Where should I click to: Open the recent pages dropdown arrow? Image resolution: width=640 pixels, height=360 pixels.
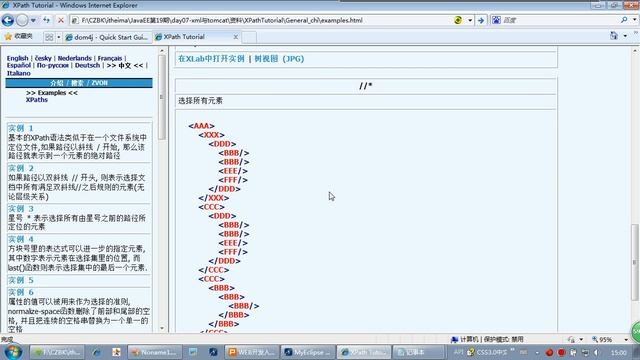33,20
